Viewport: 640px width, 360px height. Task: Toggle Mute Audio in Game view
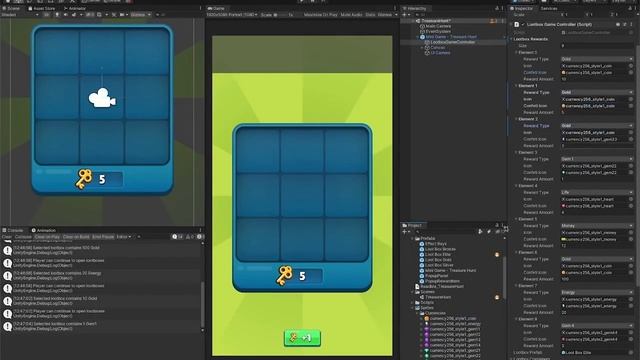(x=351, y=15)
